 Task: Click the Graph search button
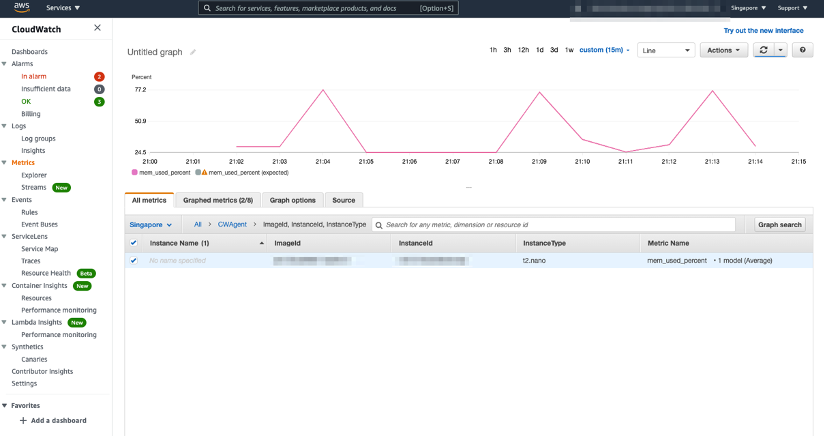780,225
